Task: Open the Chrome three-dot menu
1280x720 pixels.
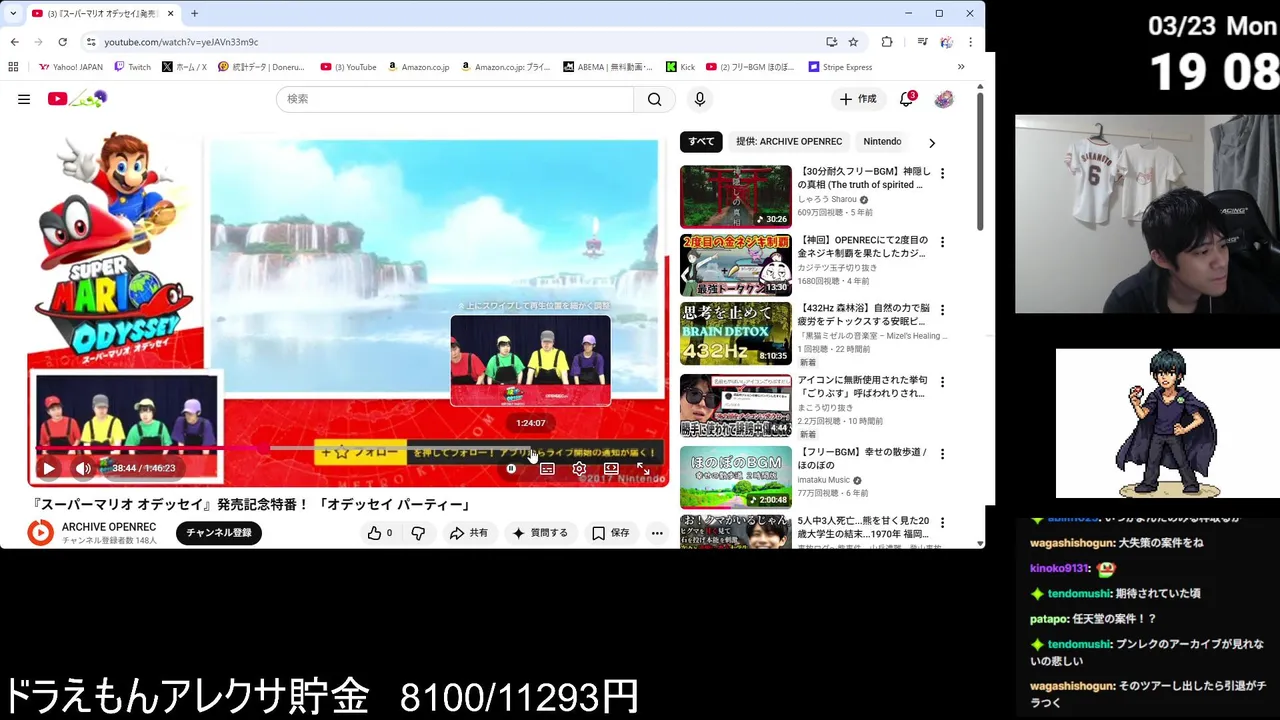Action: [x=970, y=42]
